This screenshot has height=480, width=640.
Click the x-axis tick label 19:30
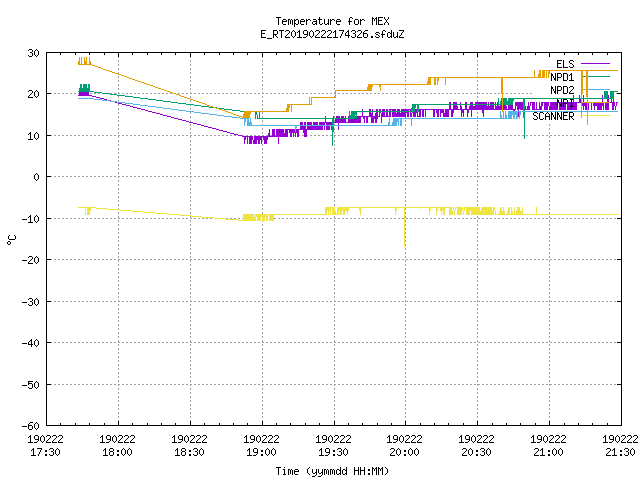coord(333,452)
